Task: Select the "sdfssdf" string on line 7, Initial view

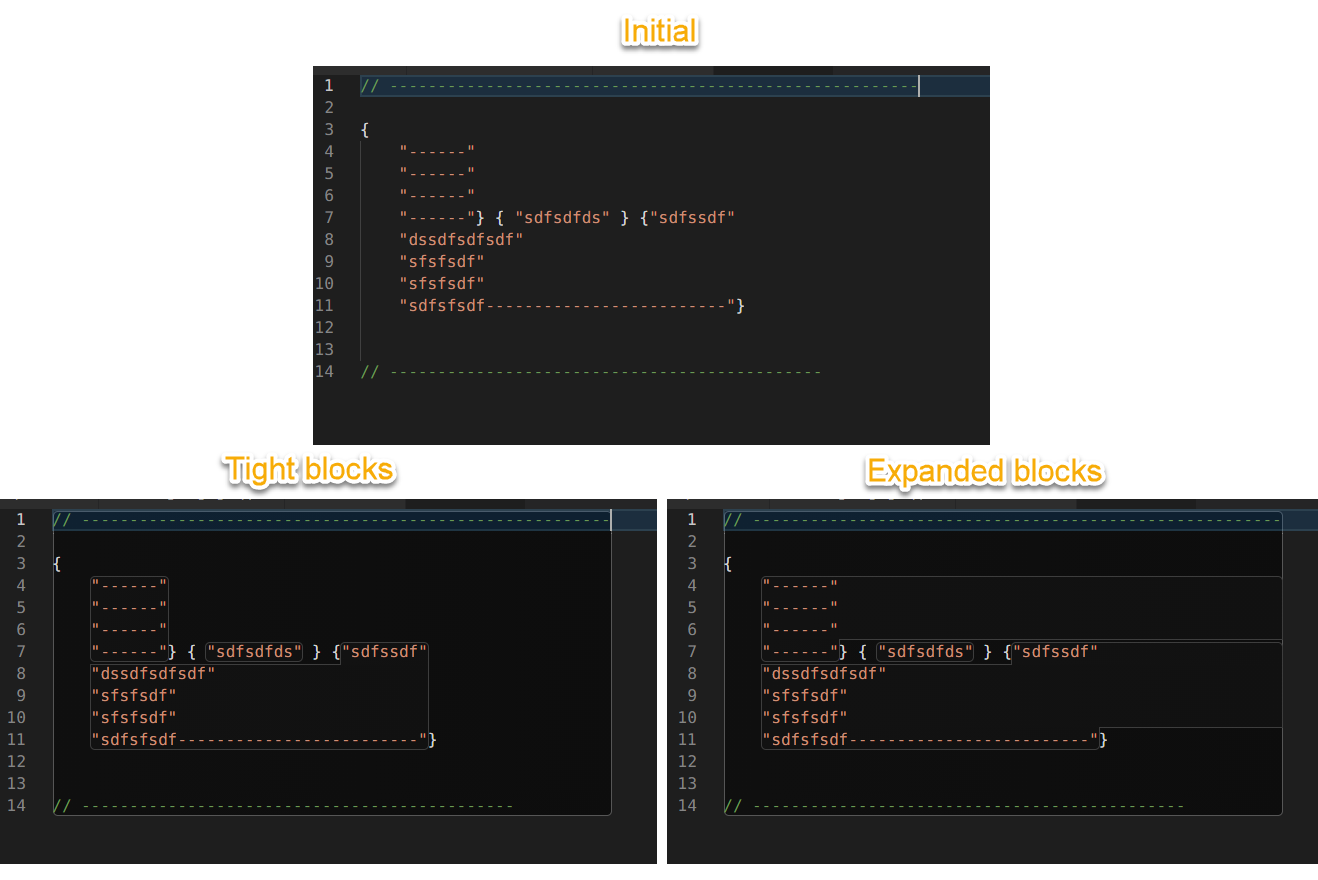Action: pyautogui.click(x=696, y=217)
